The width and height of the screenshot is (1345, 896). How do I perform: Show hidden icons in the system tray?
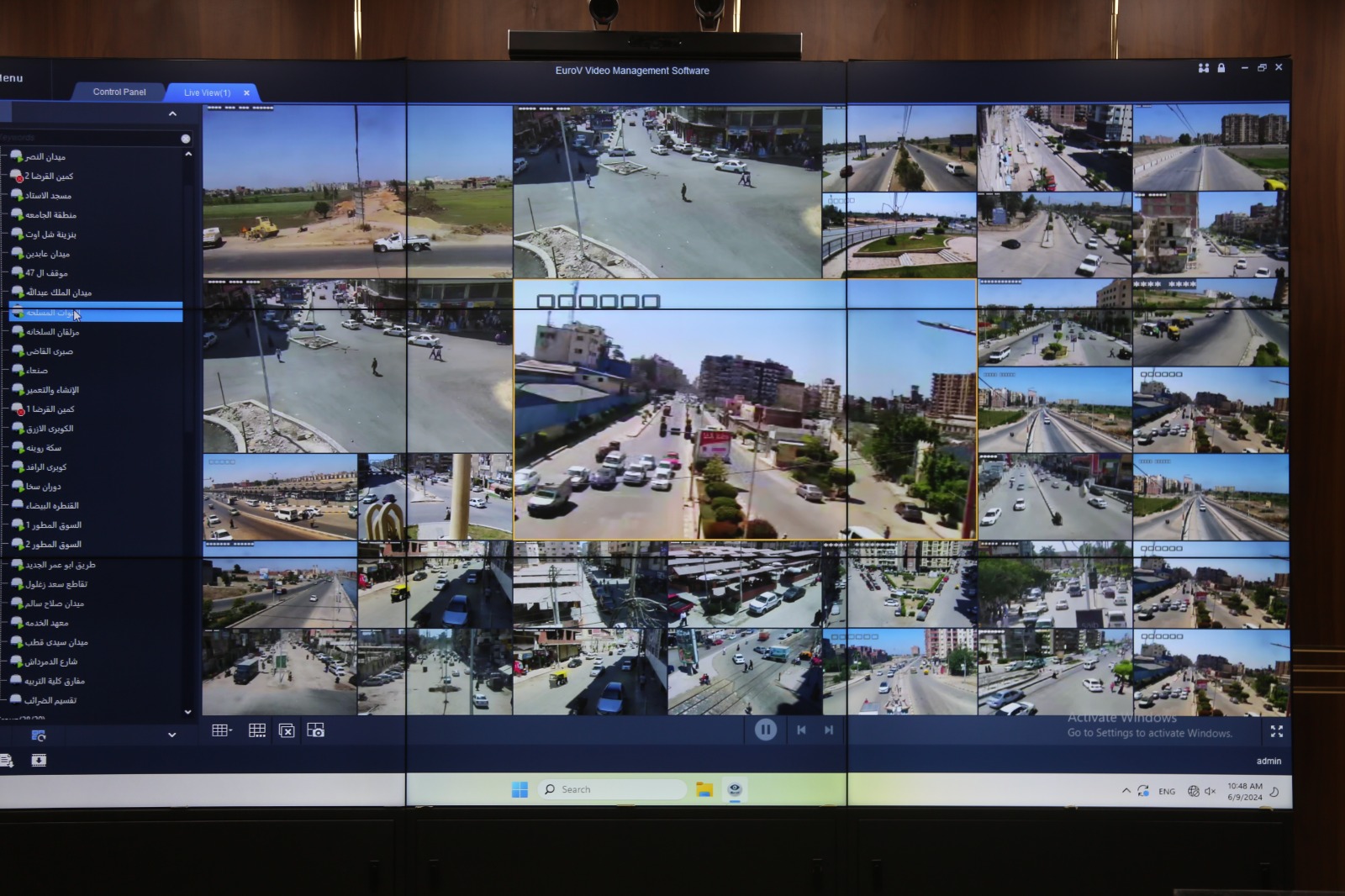click(1126, 790)
